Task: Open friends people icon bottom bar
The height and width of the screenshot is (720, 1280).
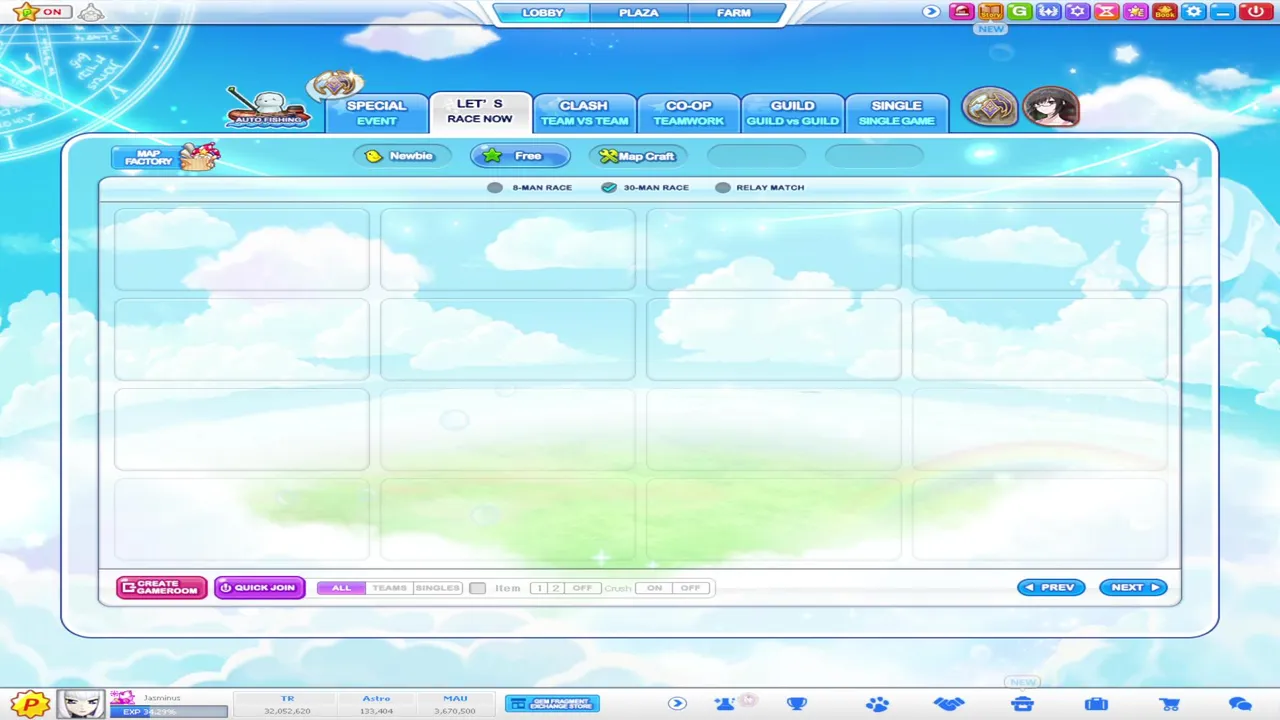Action: (x=725, y=704)
